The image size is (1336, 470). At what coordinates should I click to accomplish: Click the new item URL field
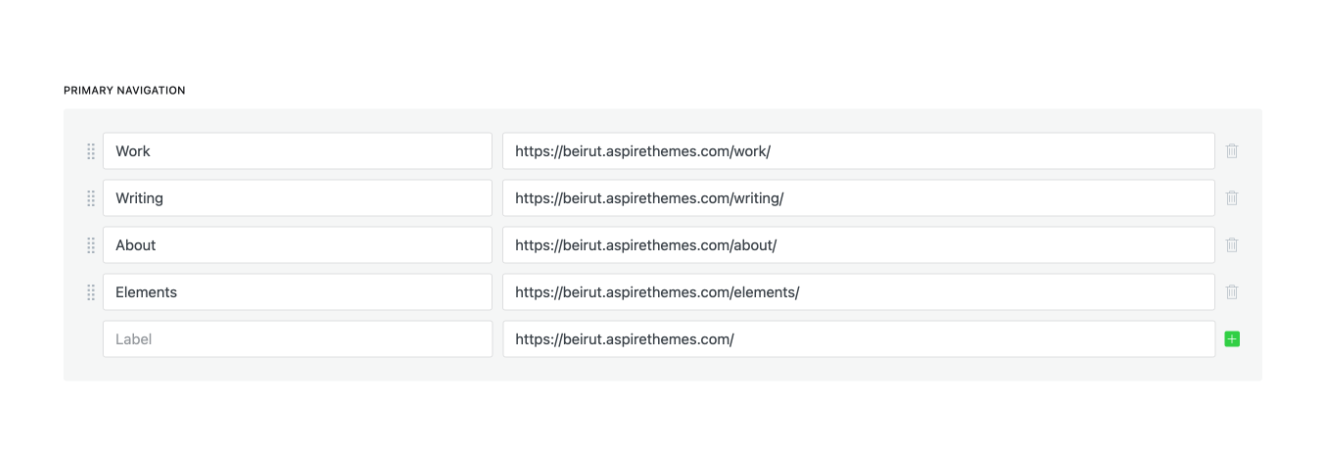pos(858,339)
